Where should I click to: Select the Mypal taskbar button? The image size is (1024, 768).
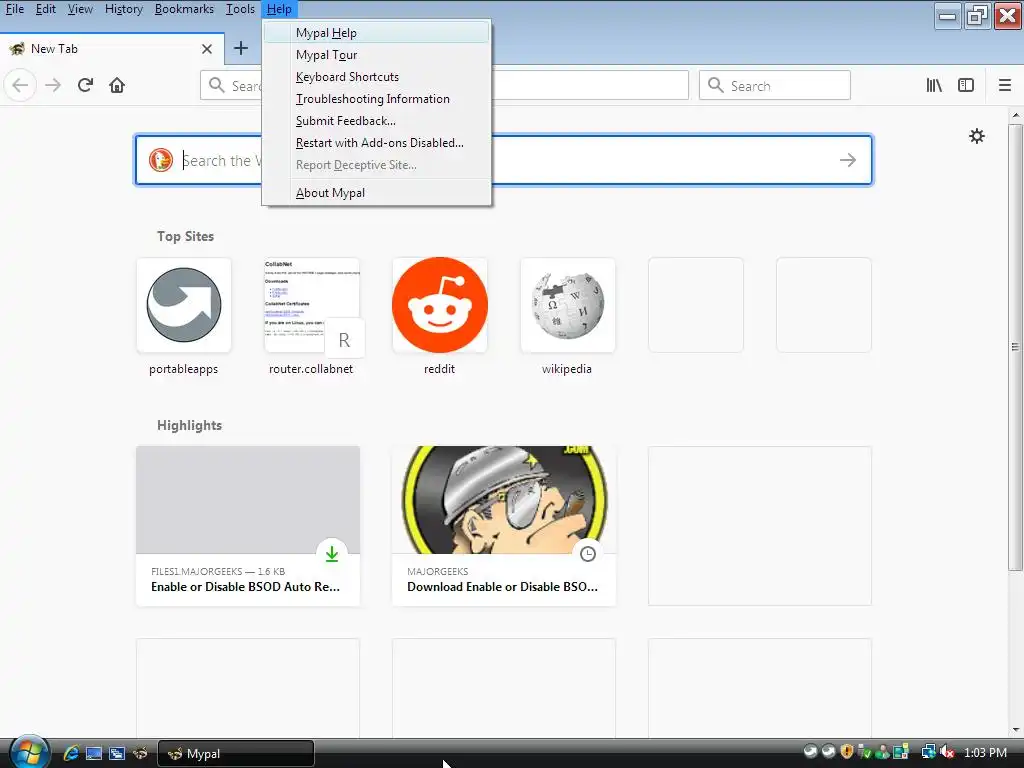point(236,754)
